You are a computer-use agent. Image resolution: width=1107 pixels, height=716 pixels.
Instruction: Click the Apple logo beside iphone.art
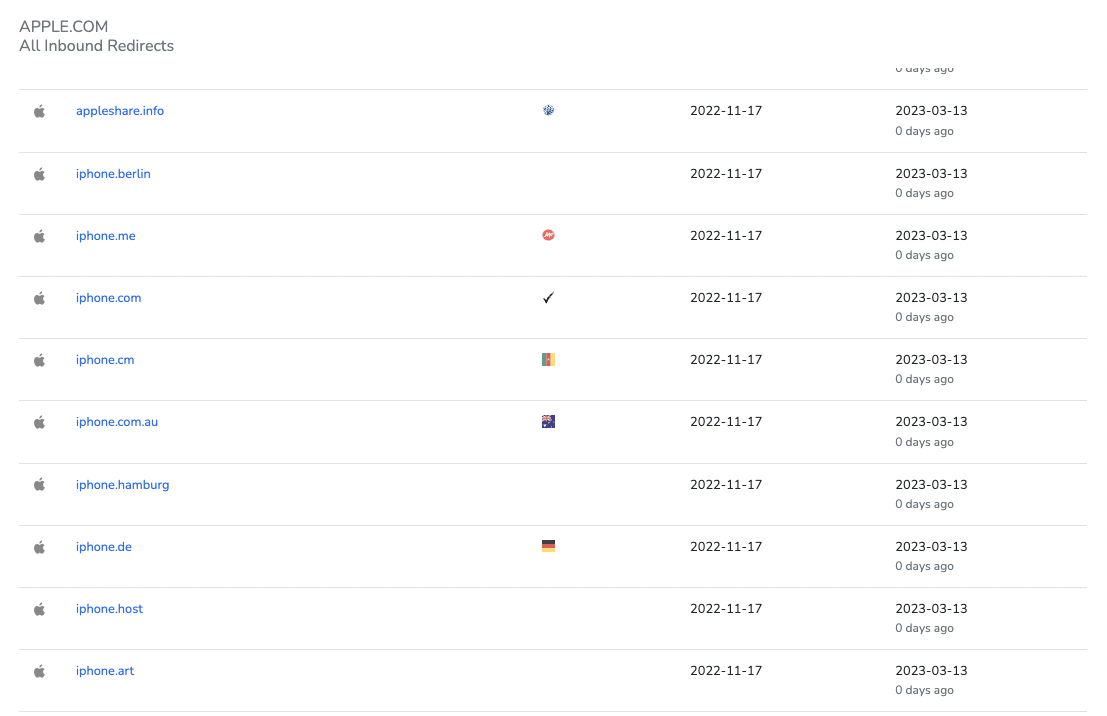tap(40, 671)
